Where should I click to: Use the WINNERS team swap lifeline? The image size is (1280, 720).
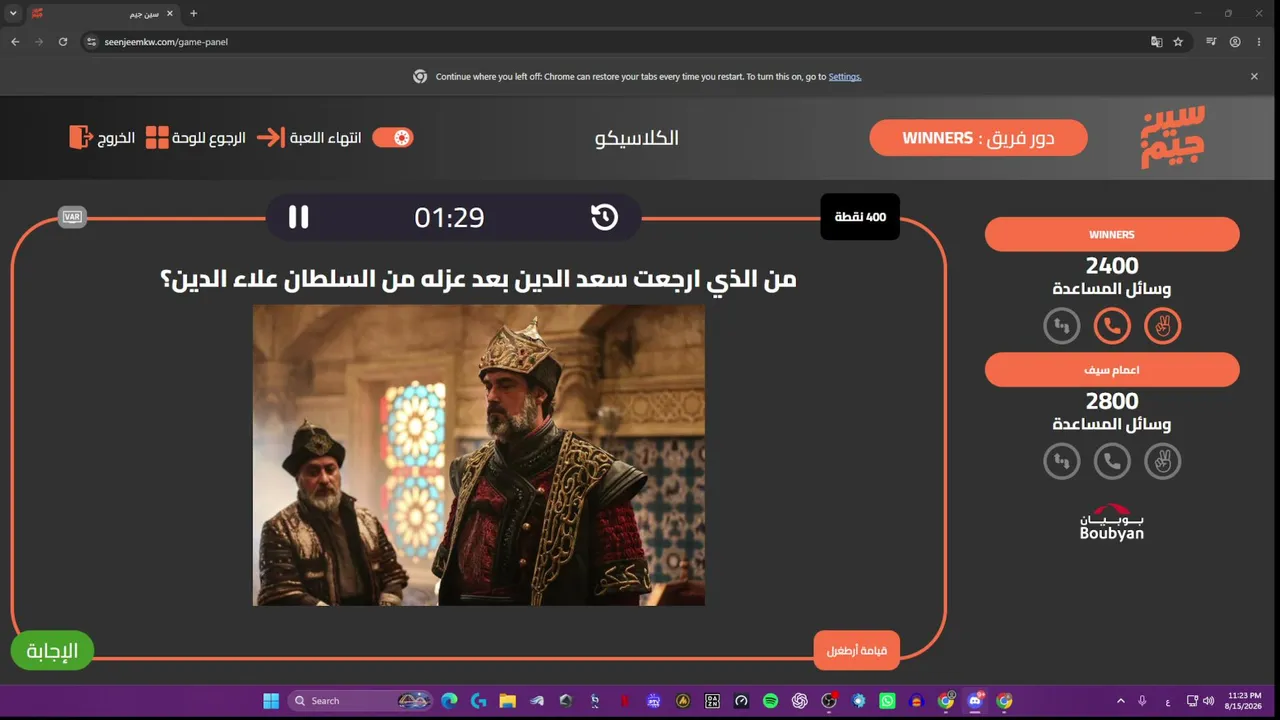1062,326
